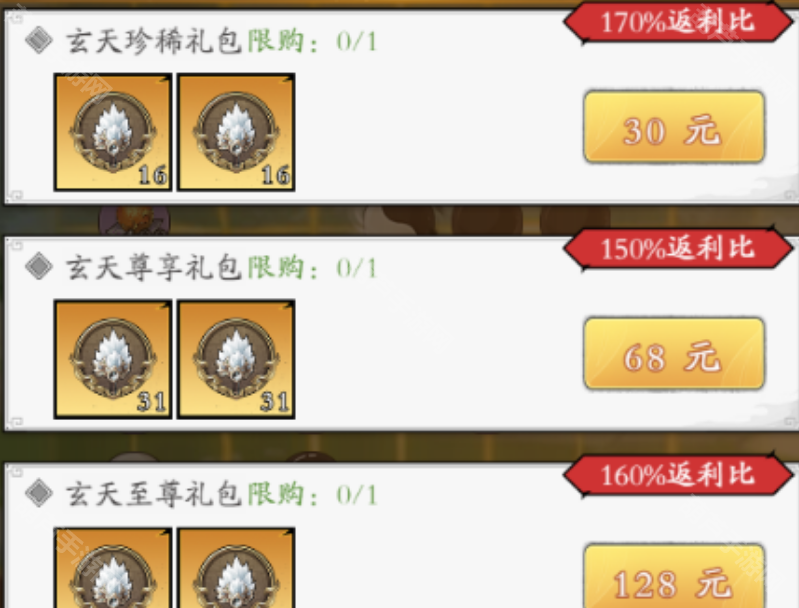The image size is (799, 608).
Task: Click the diamond icon beside 玄天珍稀礼包
Action: click(39, 40)
